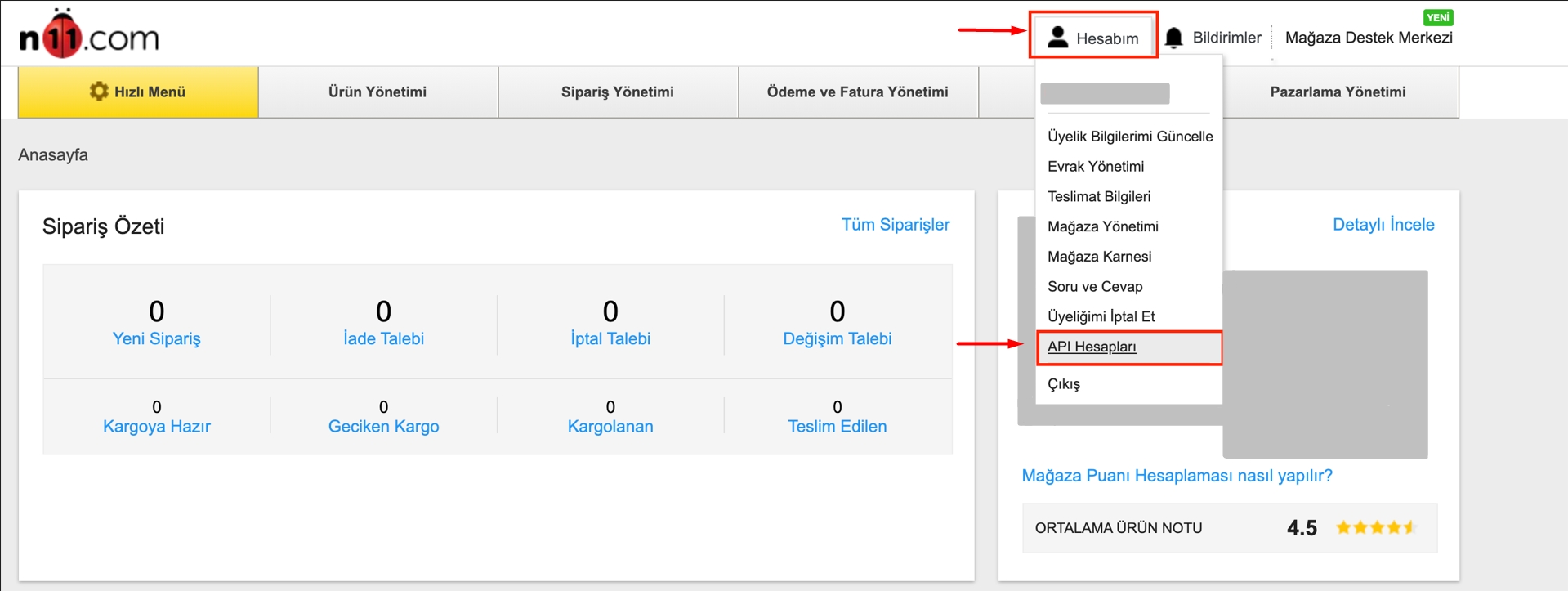Open the Ürün Yönetimi tab
Image resolution: width=1568 pixels, height=591 pixels.
[x=377, y=92]
